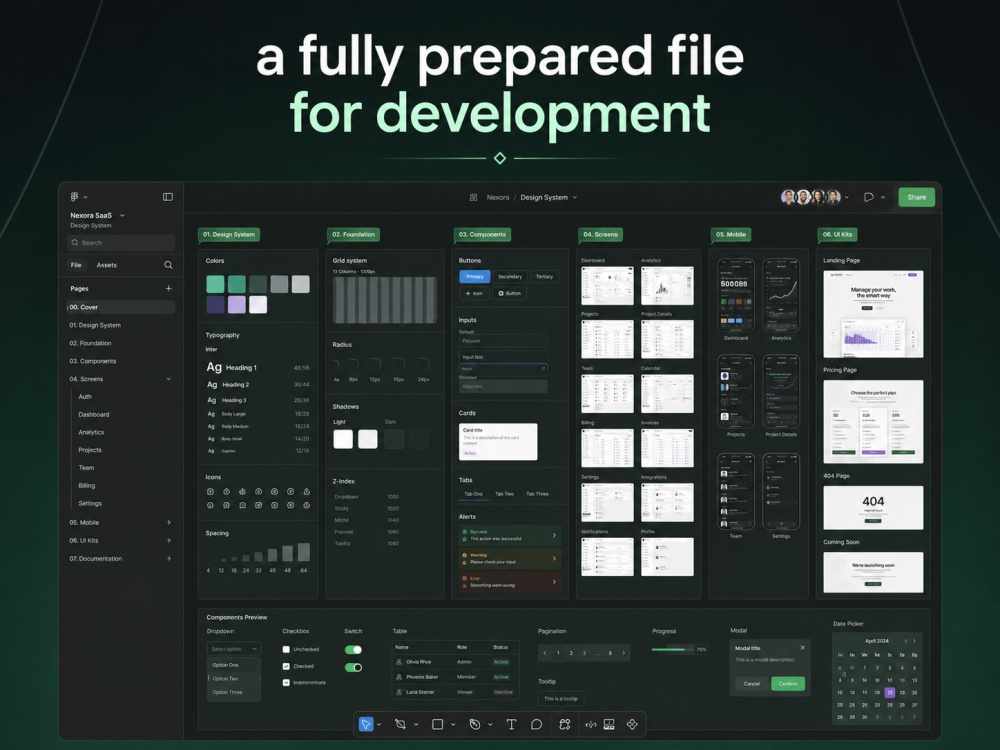Image resolution: width=1000 pixels, height=750 pixels.
Task: Click next month arrow in Date Picker
Action: click(x=914, y=641)
